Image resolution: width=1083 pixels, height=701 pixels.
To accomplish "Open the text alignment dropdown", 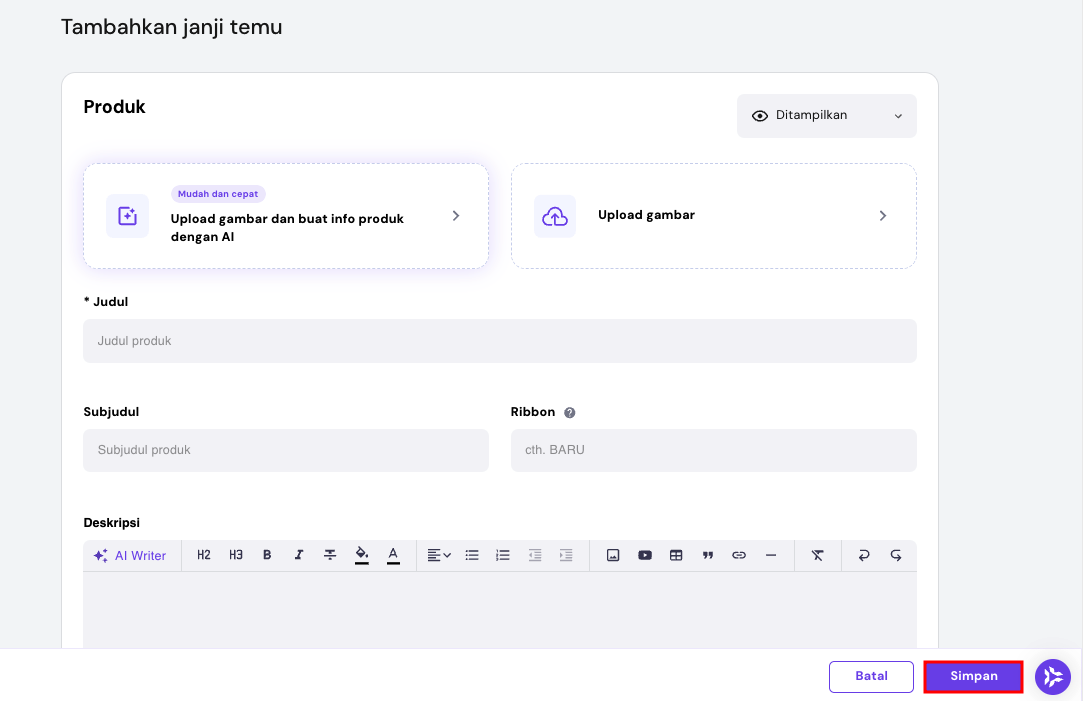I will [438, 555].
